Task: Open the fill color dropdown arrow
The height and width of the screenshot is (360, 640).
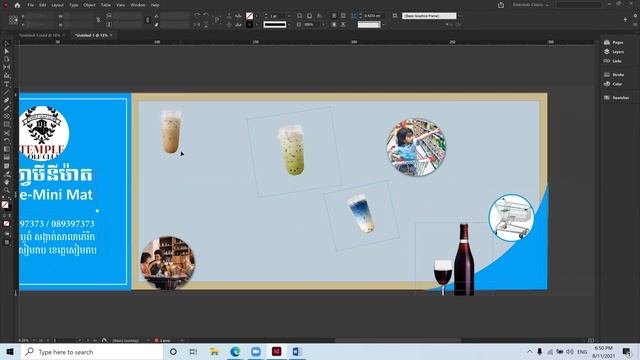Action: [256, 16]
